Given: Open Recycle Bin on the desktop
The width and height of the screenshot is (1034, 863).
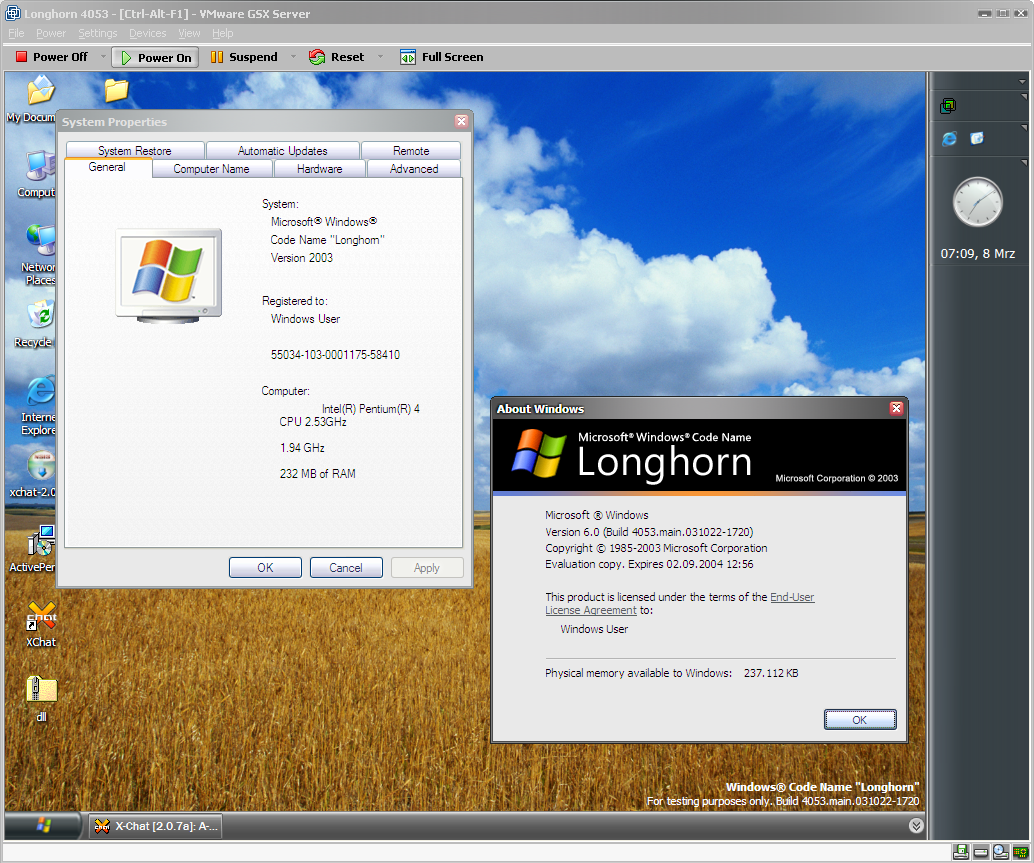Looking at the screenshot, I should coord(39,318).
